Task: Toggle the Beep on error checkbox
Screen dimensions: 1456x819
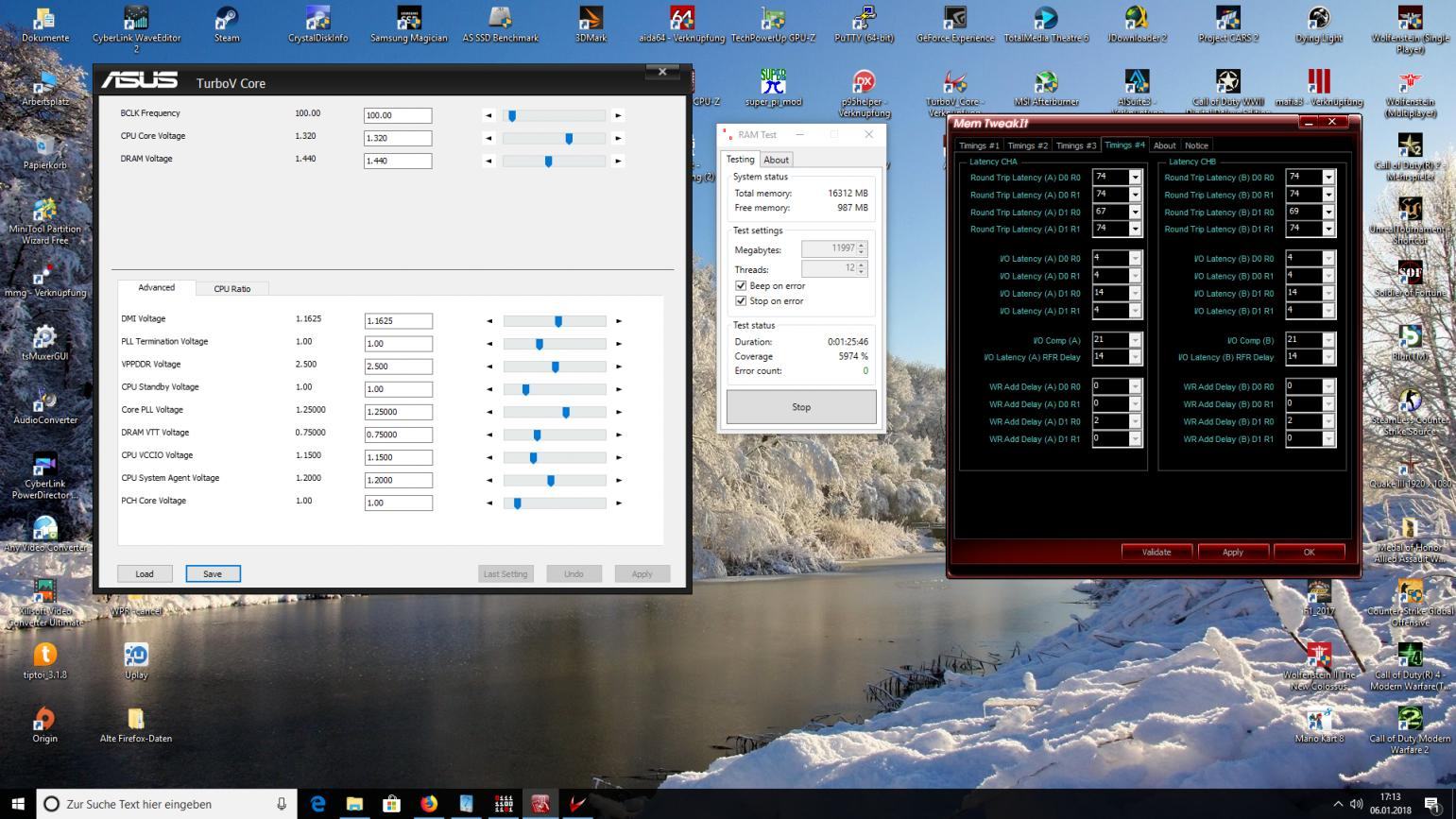Action: [741, 285]
